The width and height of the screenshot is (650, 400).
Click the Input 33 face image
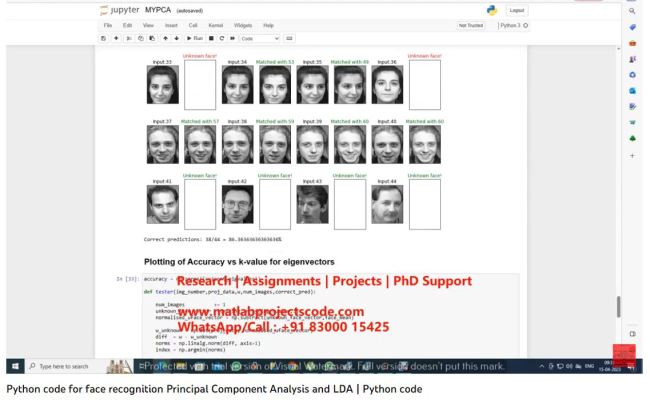click(162, 85)
